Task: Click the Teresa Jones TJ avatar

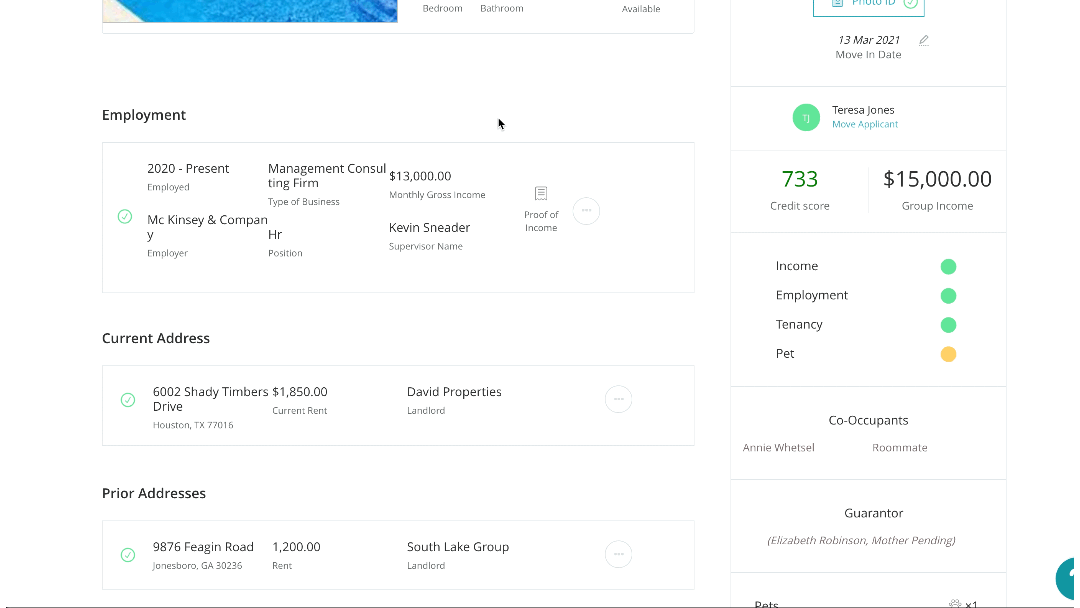Action: [x=806, y=117]
